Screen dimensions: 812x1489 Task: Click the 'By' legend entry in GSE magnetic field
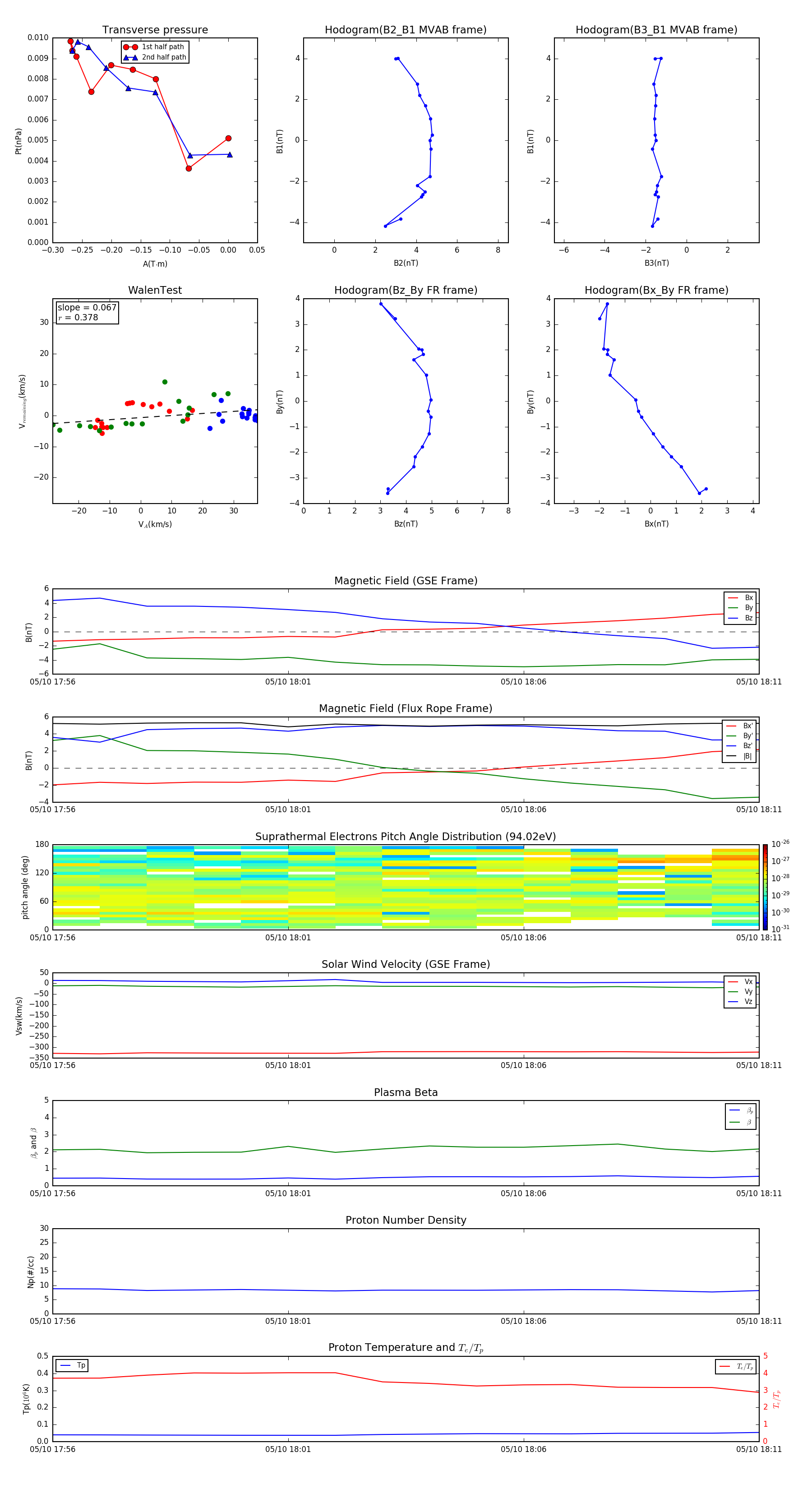(740, 607)
